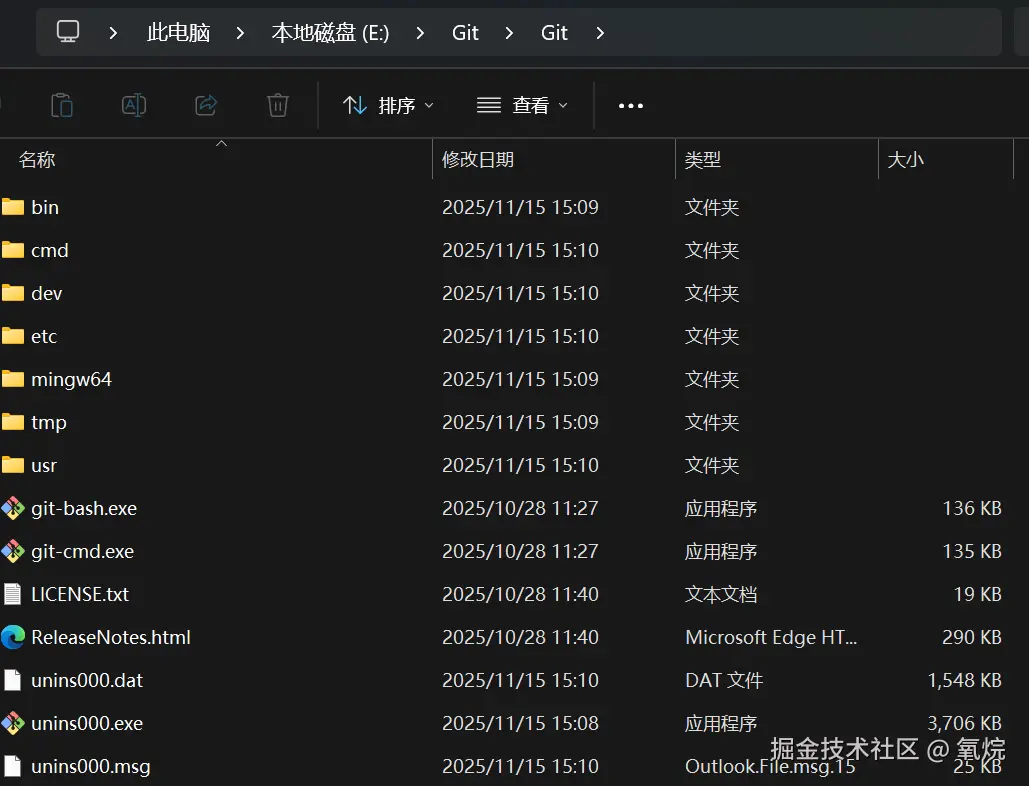The image size is (1029, 786).
Task: Click the usr folder name
Action: coord(44,466)
